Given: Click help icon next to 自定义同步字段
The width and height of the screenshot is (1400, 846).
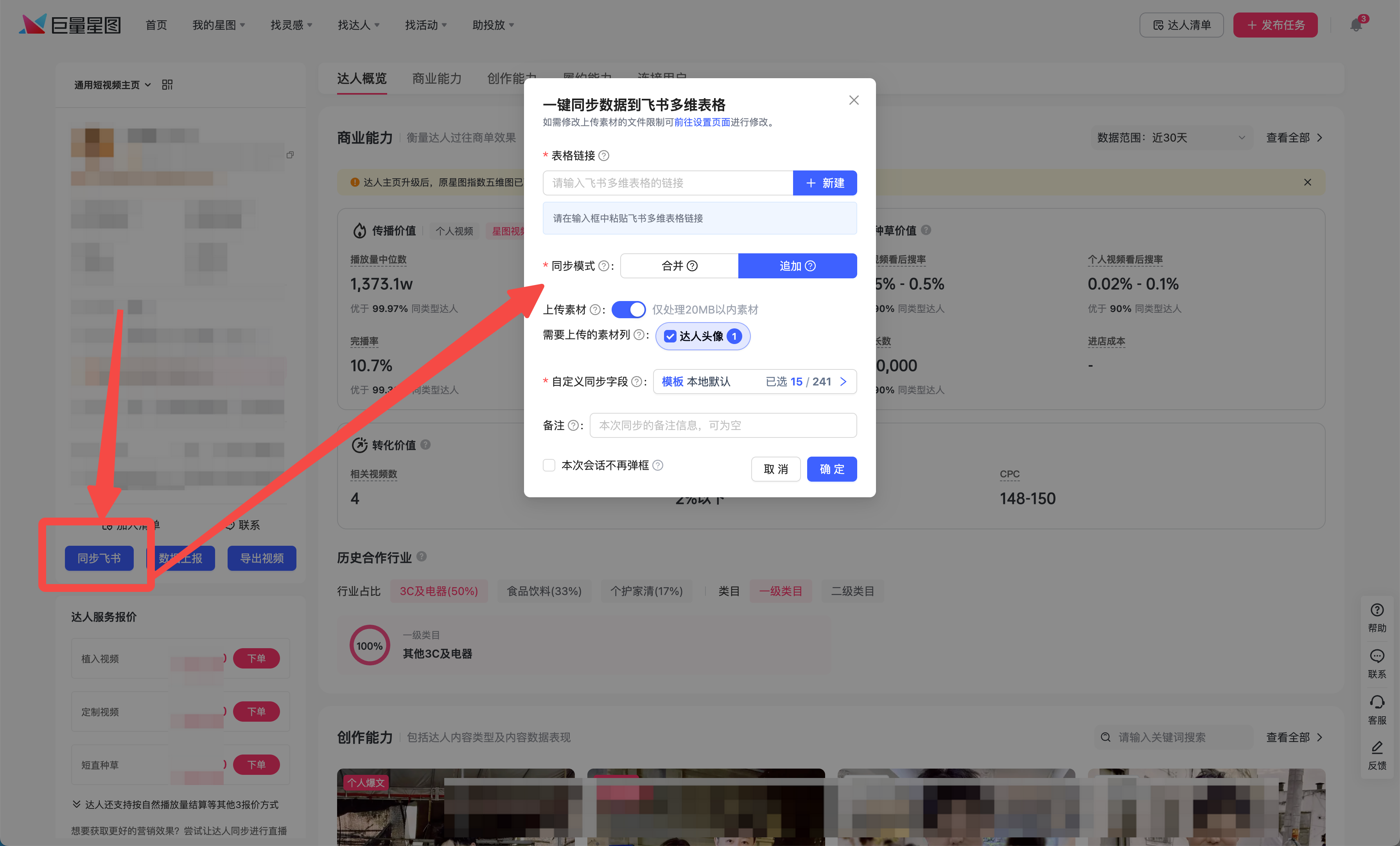Looking at the screenshot, I should coord(636,382).
